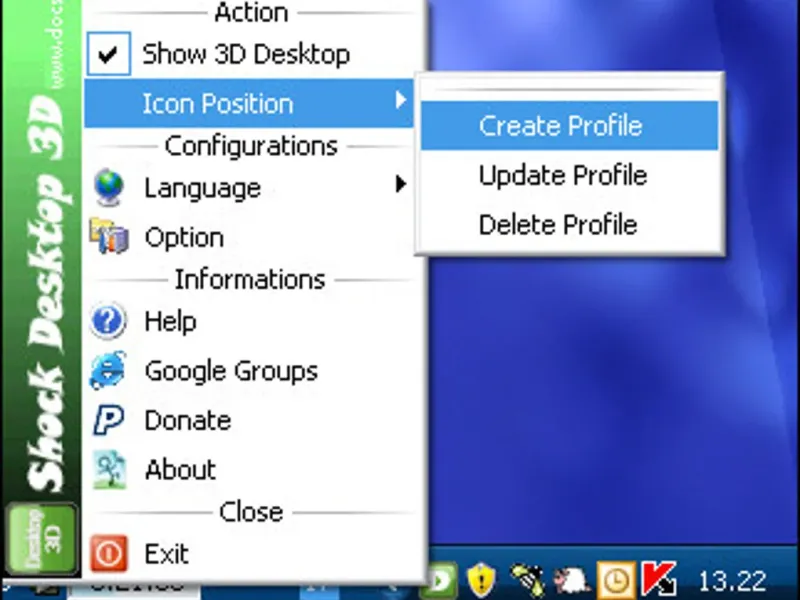
Task: Click the Option folder icon
Action: pyautogui.click(x=109, y=236)
